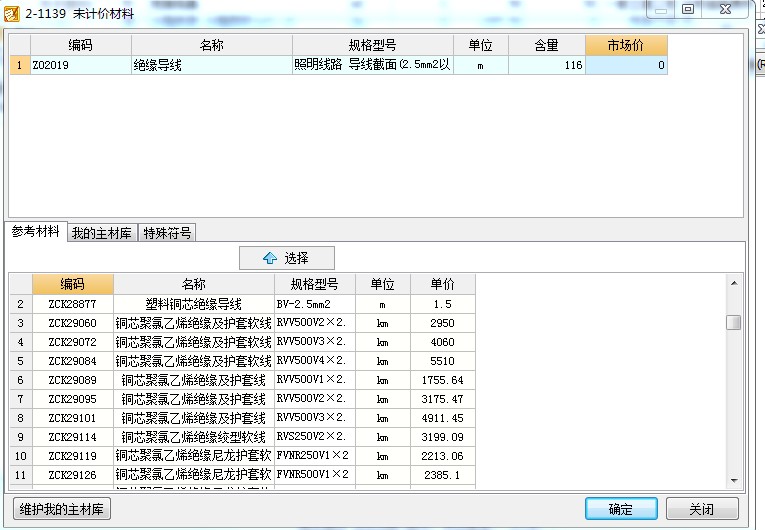765x530 pixels.
Task: Click the price 3199.09 cell
Action: [x=443, y=437]
